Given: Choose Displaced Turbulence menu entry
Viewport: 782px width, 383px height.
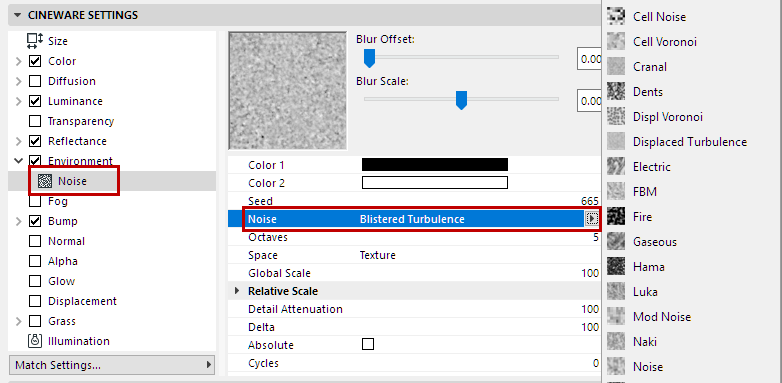Looking at the screenshot, I should tap(690, 142).
